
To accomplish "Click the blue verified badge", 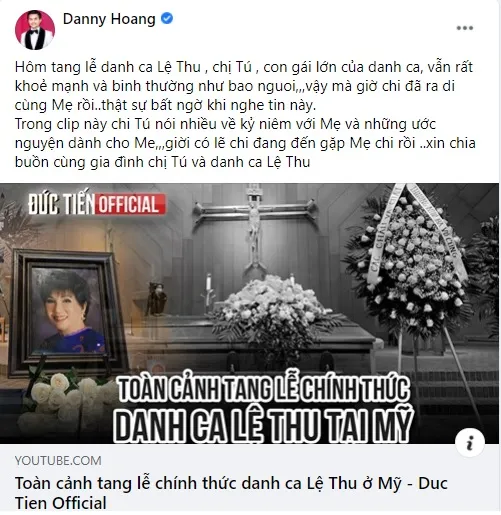I will (x=167, y=18).
